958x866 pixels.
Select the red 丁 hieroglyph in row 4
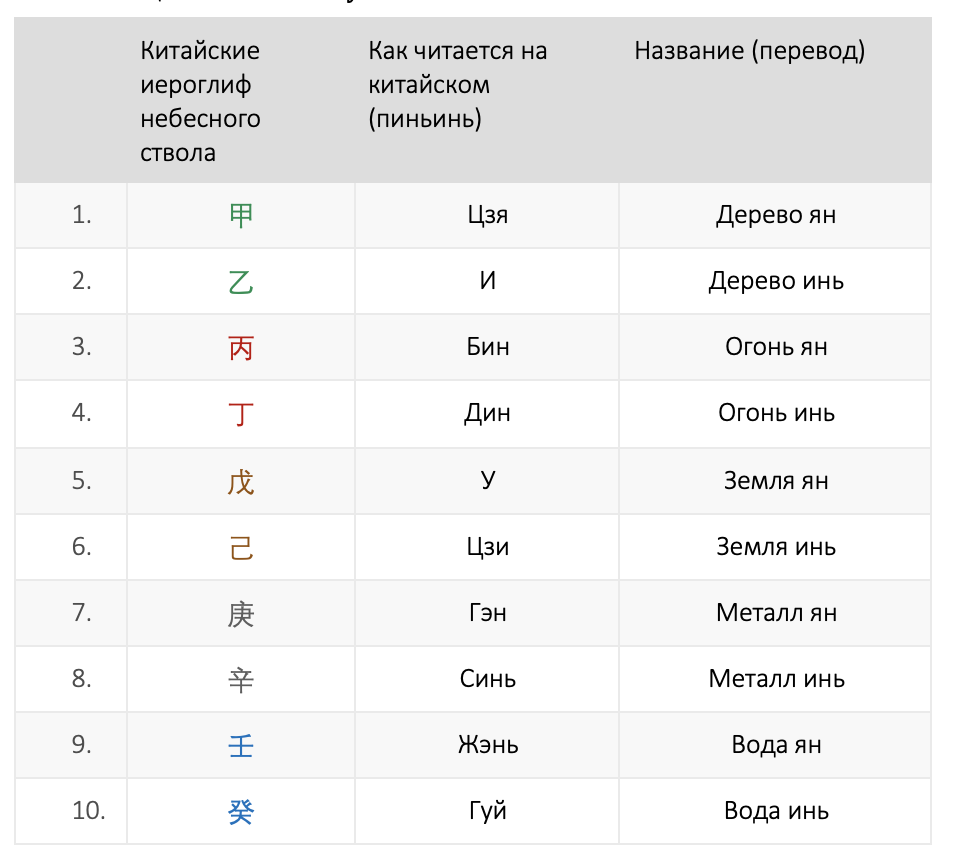(x=241, y=414)
